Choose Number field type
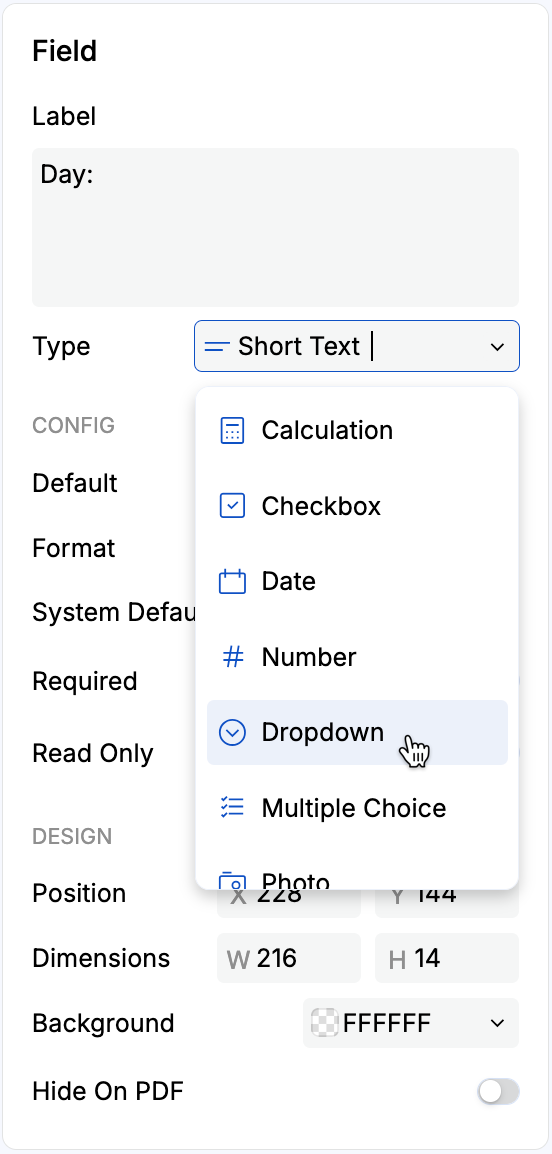This screenshot has width=552, height=1154. click(x=358, y=657)
